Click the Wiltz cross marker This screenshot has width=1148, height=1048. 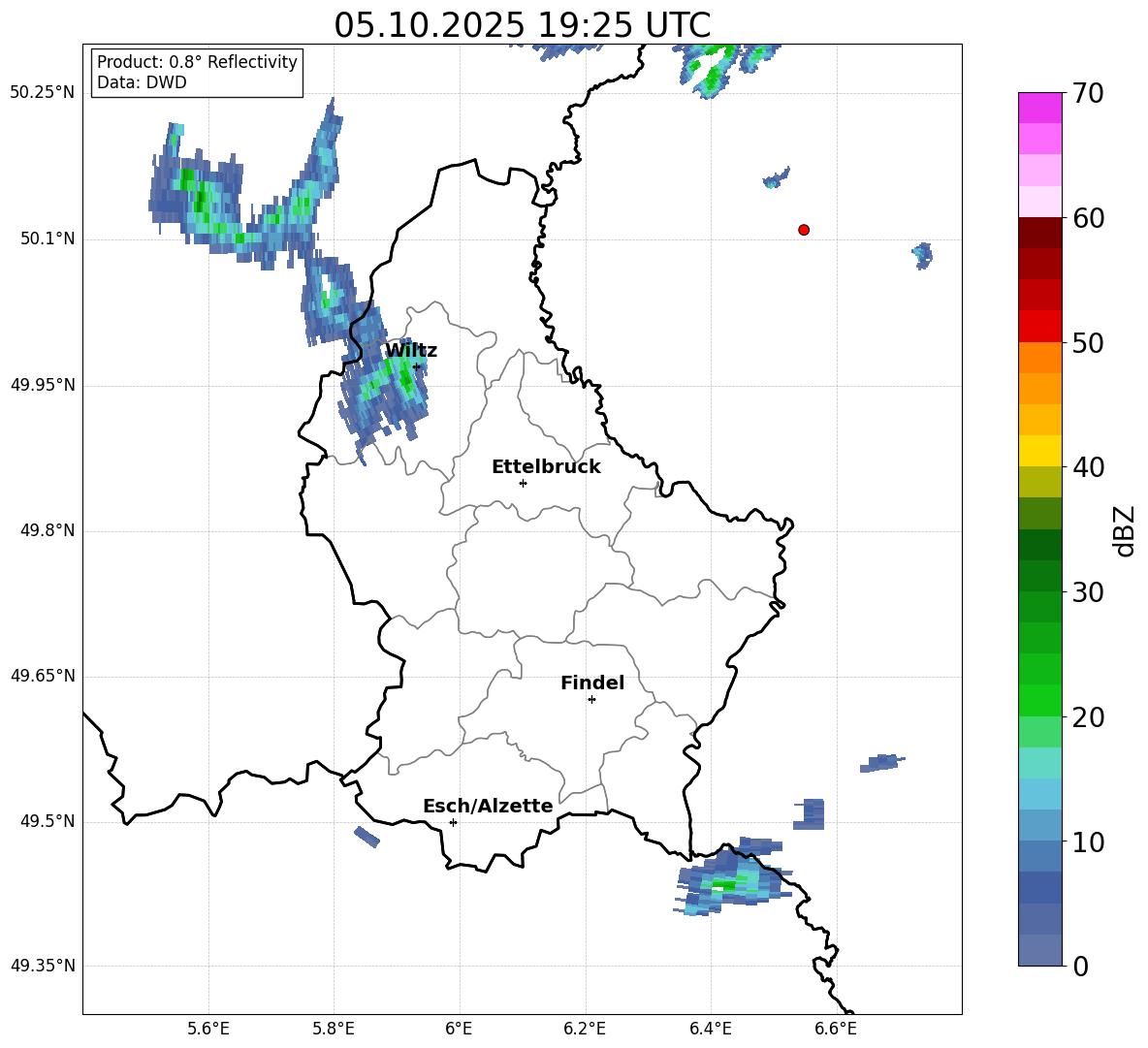click(x=416, y=366)
